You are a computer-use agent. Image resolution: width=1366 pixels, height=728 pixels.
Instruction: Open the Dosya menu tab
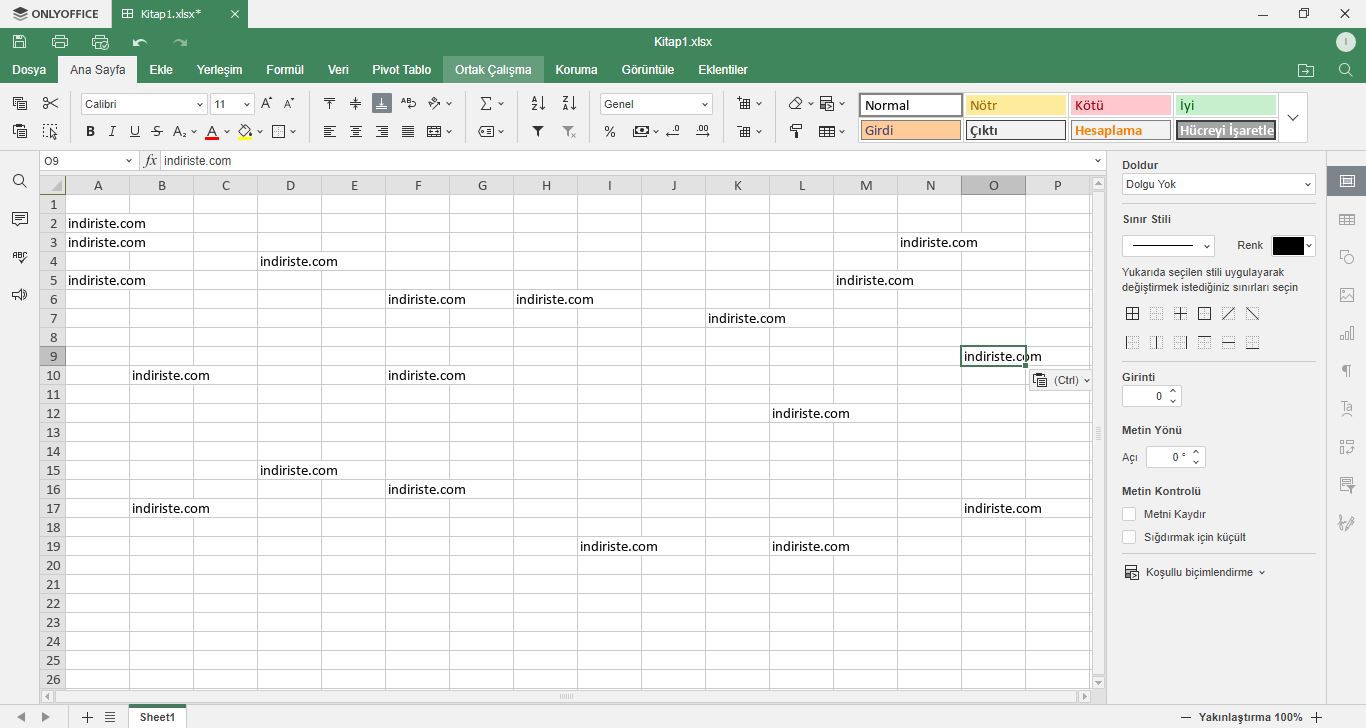pyautogui.click(x=29, y=70)
